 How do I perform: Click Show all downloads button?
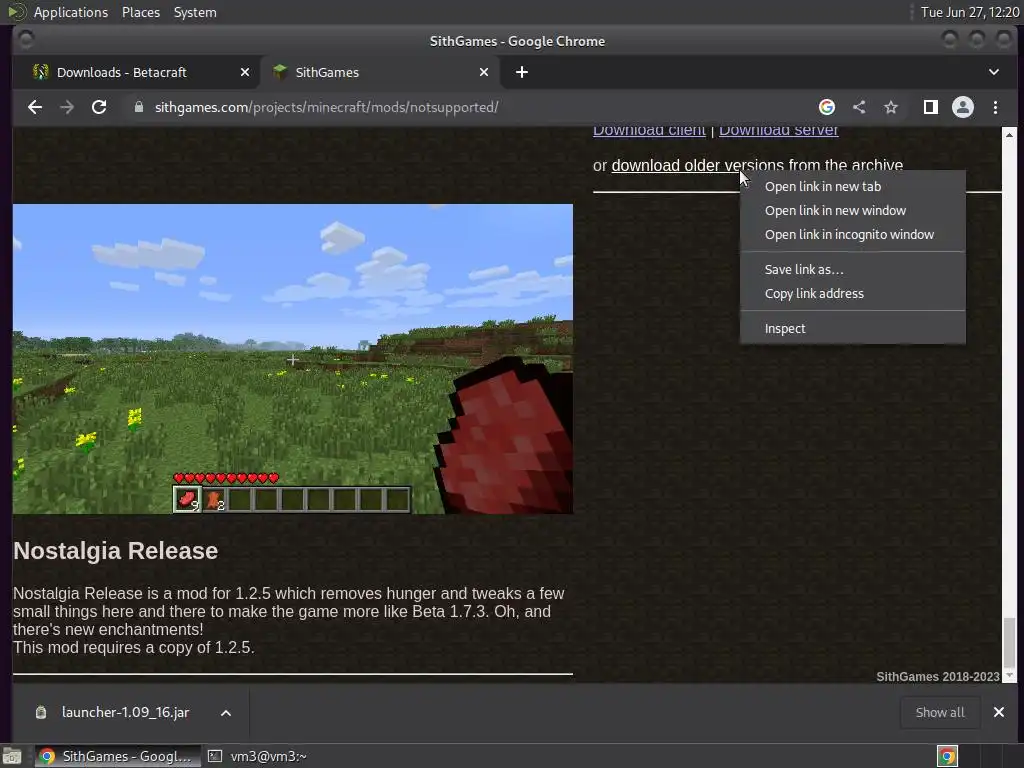pos(940,712)
